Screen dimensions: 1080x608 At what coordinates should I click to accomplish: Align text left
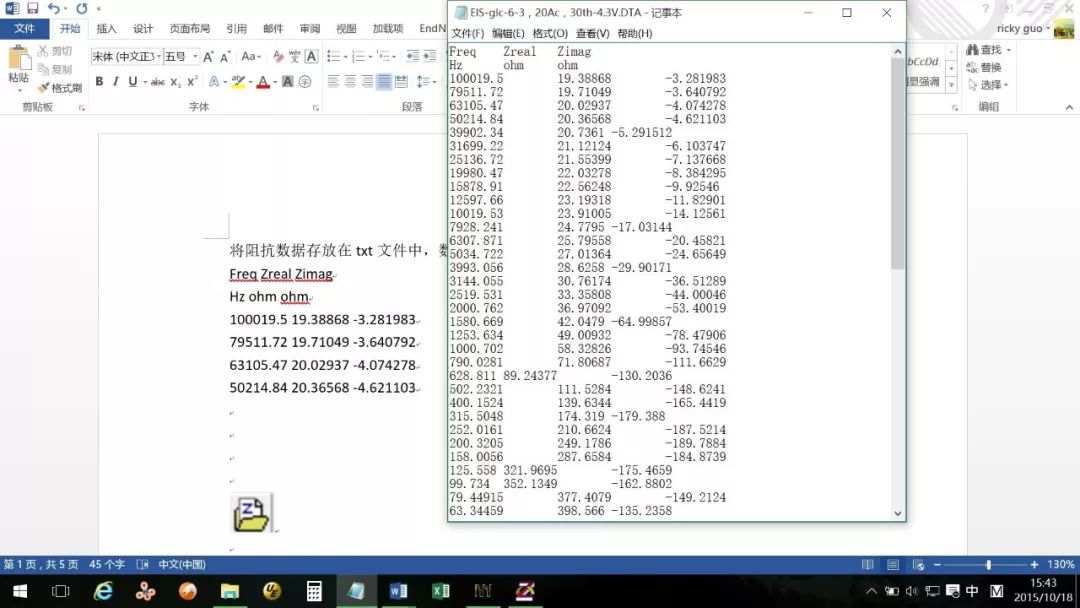click(x=333, y=82)
